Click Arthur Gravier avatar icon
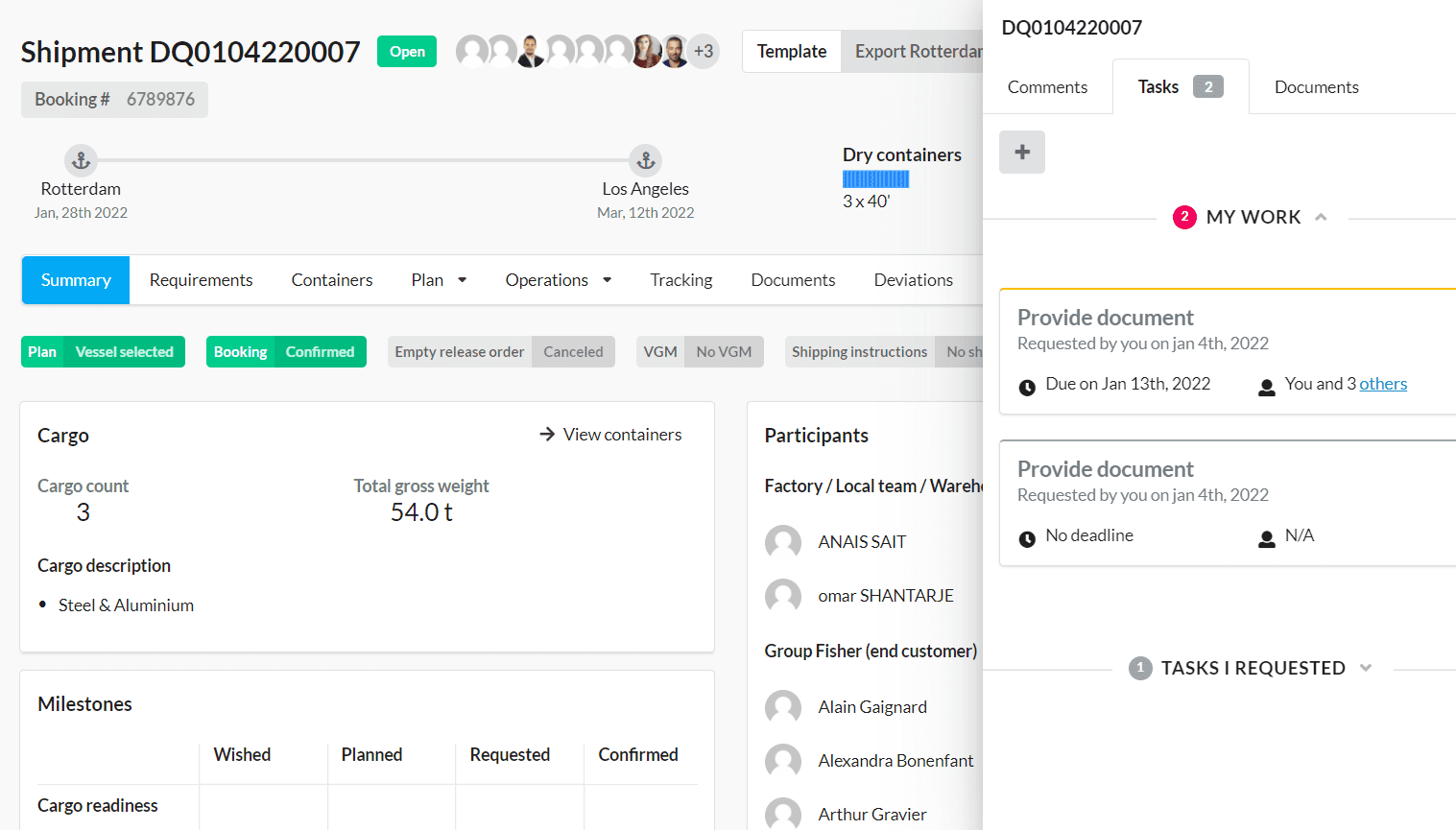Viewport: 1456px width, 830px height. [x=783, y=814]
